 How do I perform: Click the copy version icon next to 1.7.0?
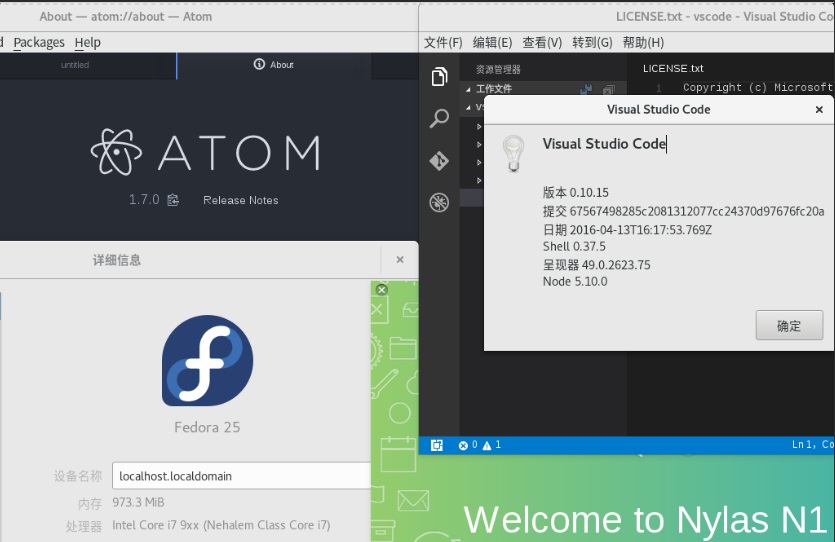(173, 200)
